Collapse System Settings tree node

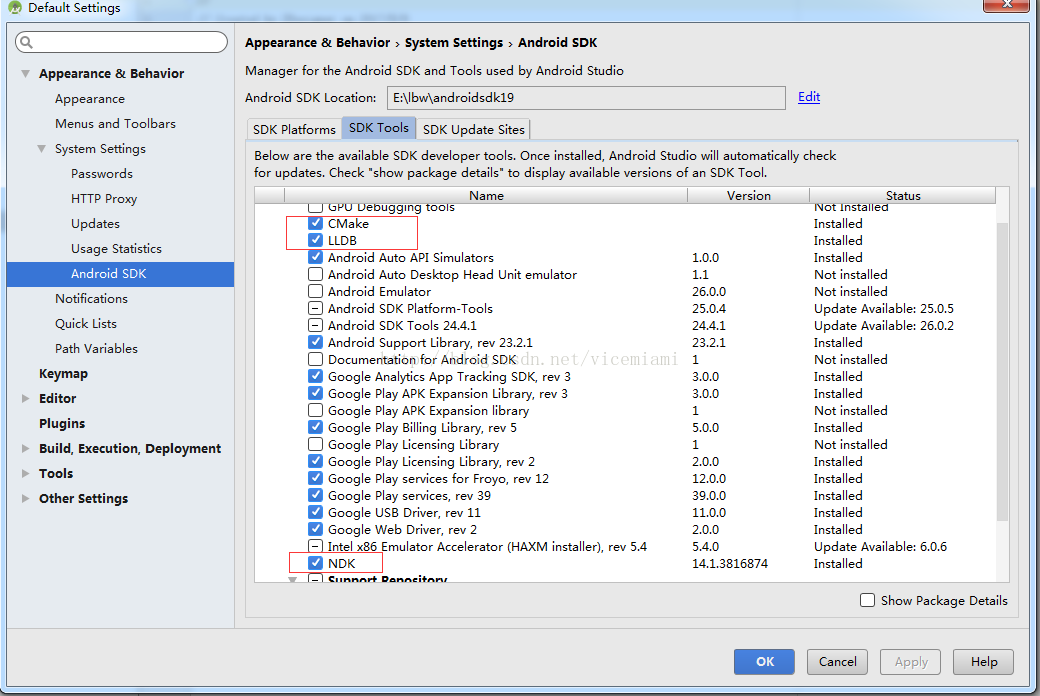[x=41, y=149]
